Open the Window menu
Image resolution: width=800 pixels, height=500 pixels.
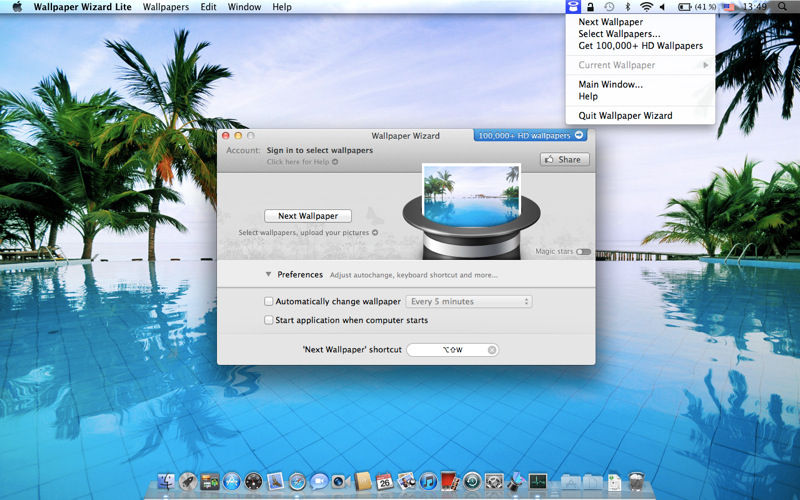[244, 7]
